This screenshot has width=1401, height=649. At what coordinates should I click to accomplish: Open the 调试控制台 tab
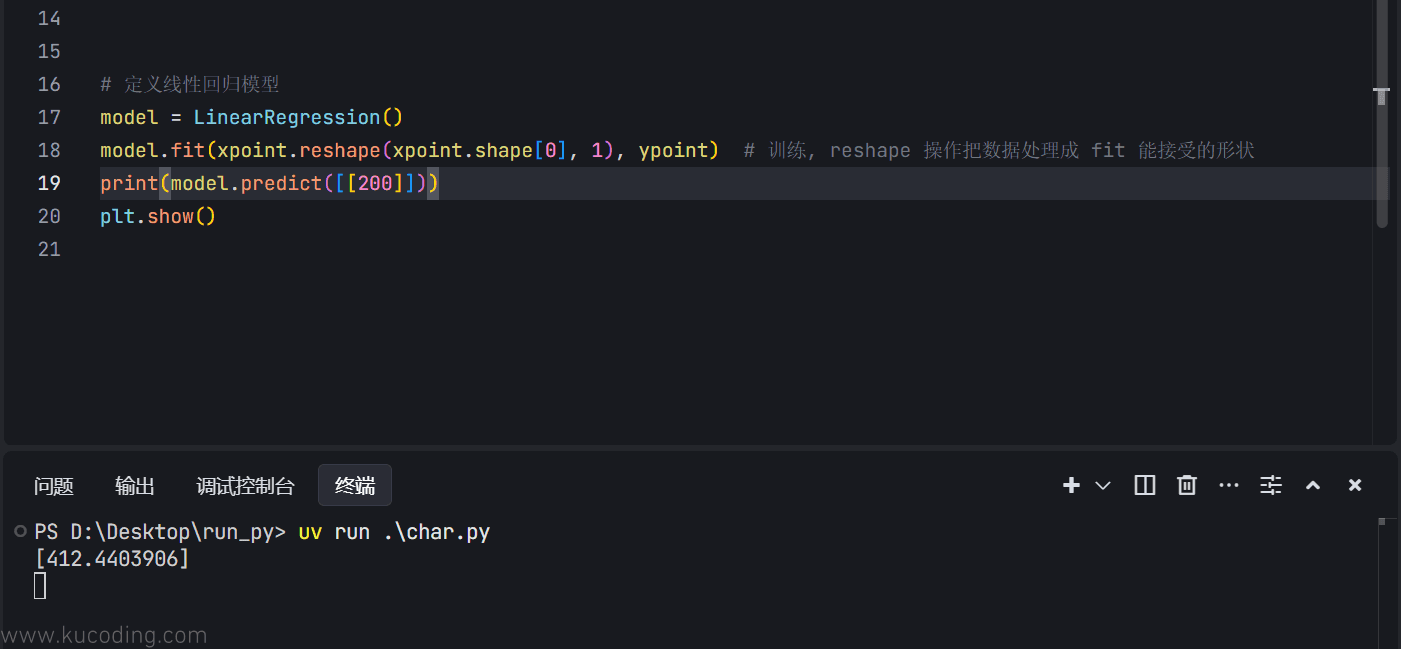(246, 486)
